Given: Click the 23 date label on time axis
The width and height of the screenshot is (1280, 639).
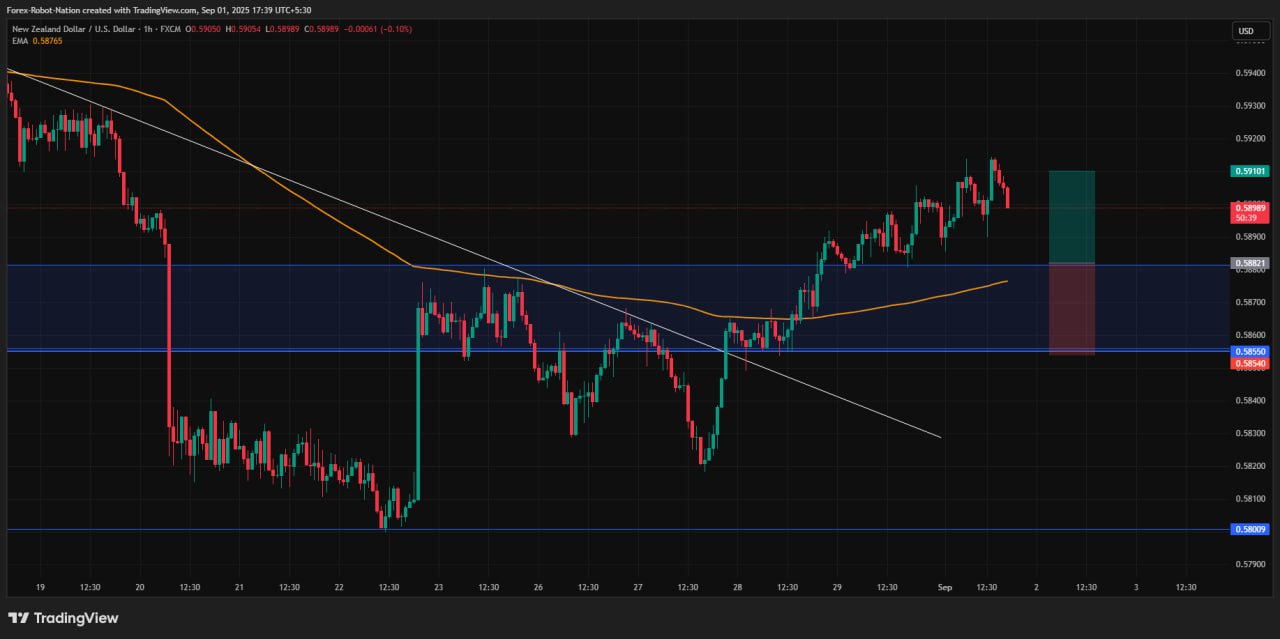Looking at the screenshot, I should coord(439,588).
